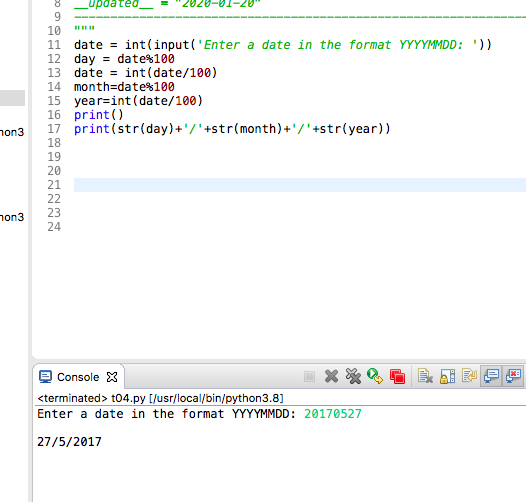Click the console input value 20170527
The height and width of the screenshot is (502, 526).
coord(333,414)
